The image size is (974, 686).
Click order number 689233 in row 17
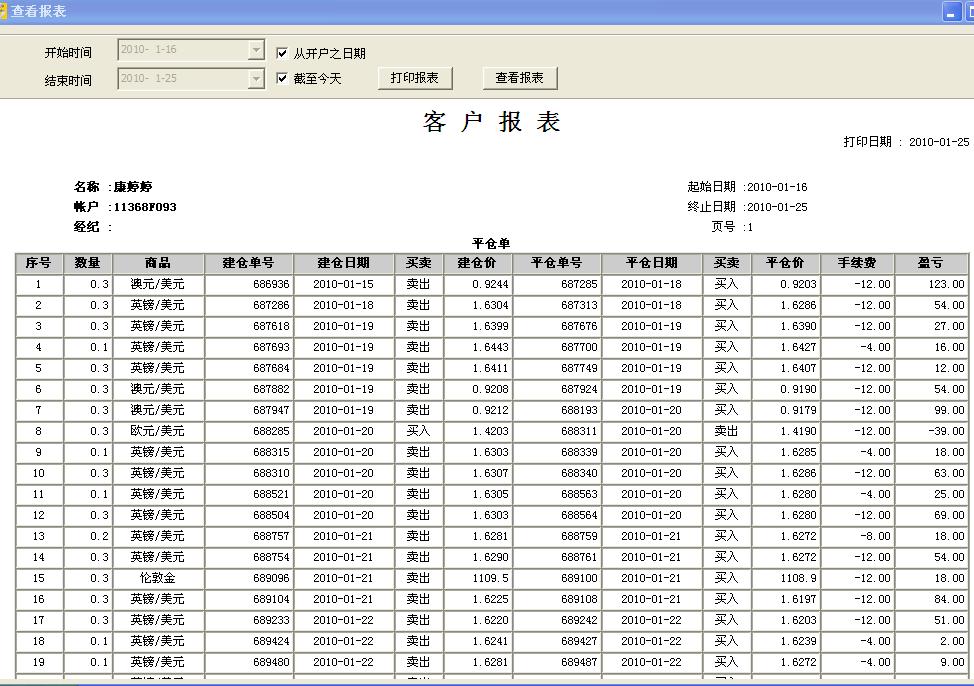coord(271,620)
